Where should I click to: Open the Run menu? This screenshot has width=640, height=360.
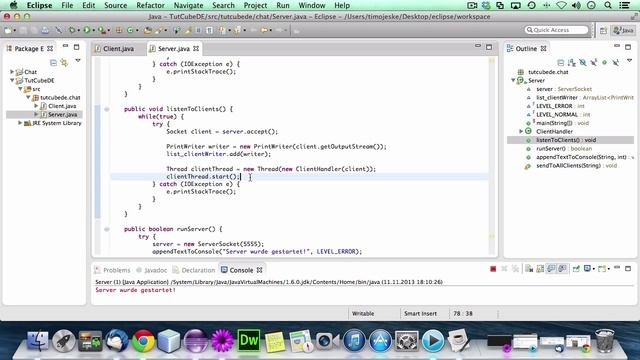coord(282,5)
